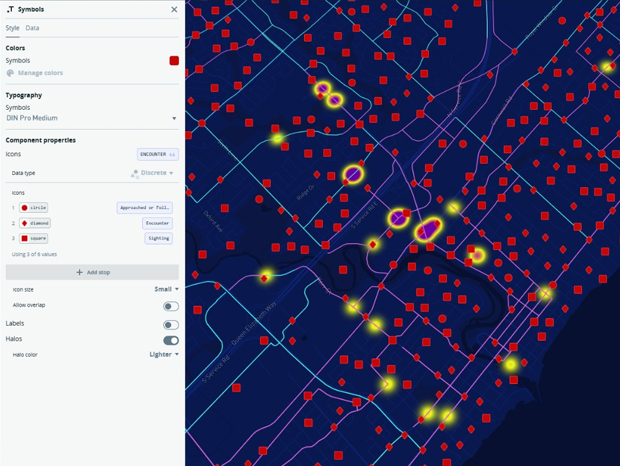Viewport: 620px width, 466px height.
Task: Disable the Halos toggle
Action: [x=171, y=340]
